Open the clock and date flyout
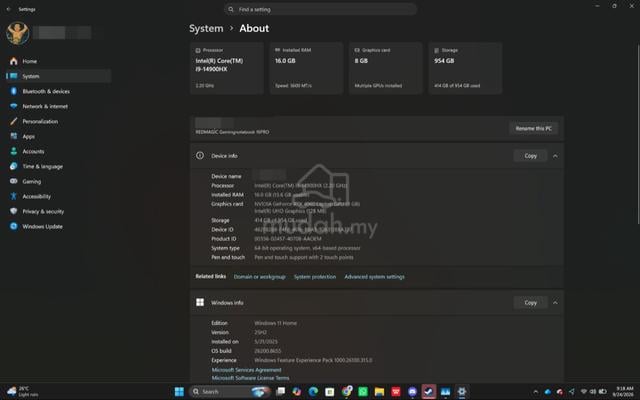Image resolution: width=640 pixels, height=400 pixels. [x=623, y=392]
